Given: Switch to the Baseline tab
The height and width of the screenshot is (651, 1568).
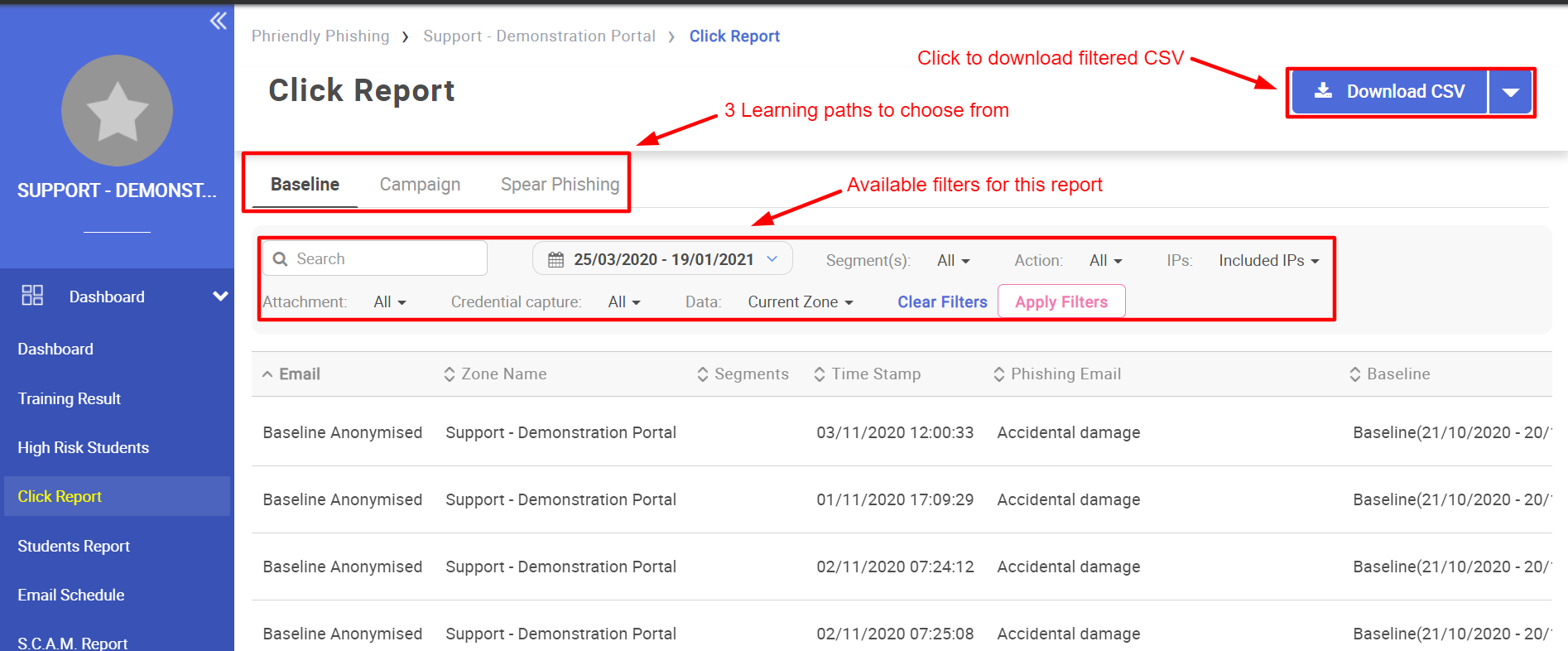Looking at the screenshot, I should (305, 184).
